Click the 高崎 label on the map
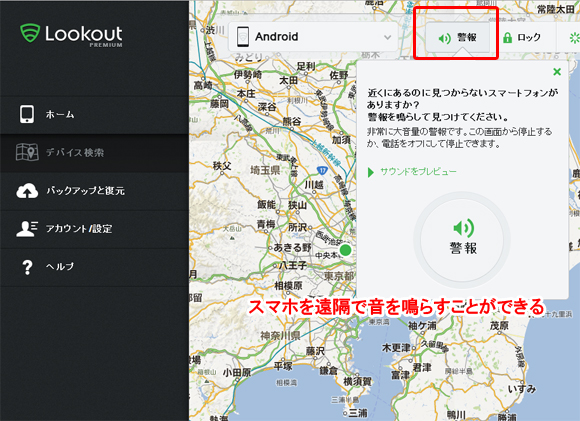This screenshot has height=421, width=580. pos(203,85)
